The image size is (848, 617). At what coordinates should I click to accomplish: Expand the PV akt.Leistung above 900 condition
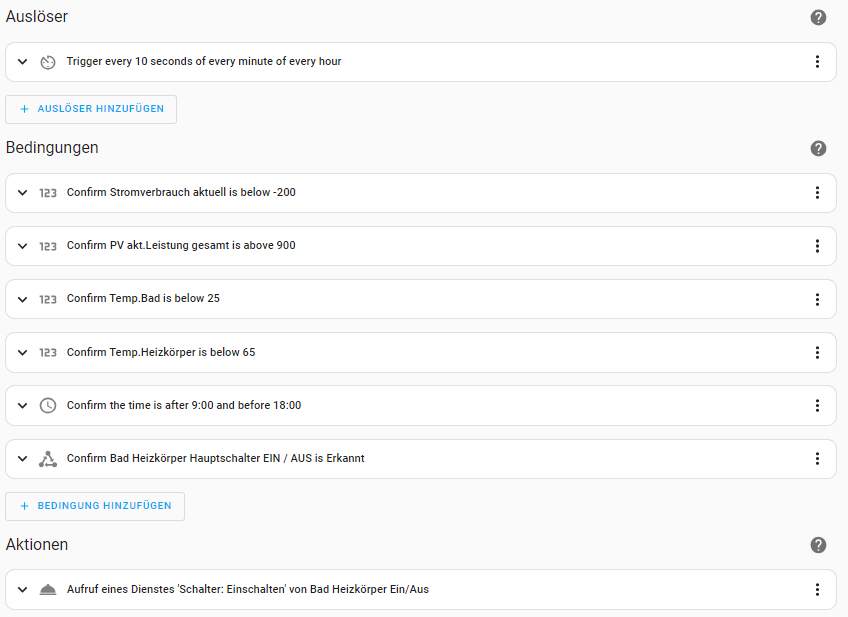(x=23, y=246)
